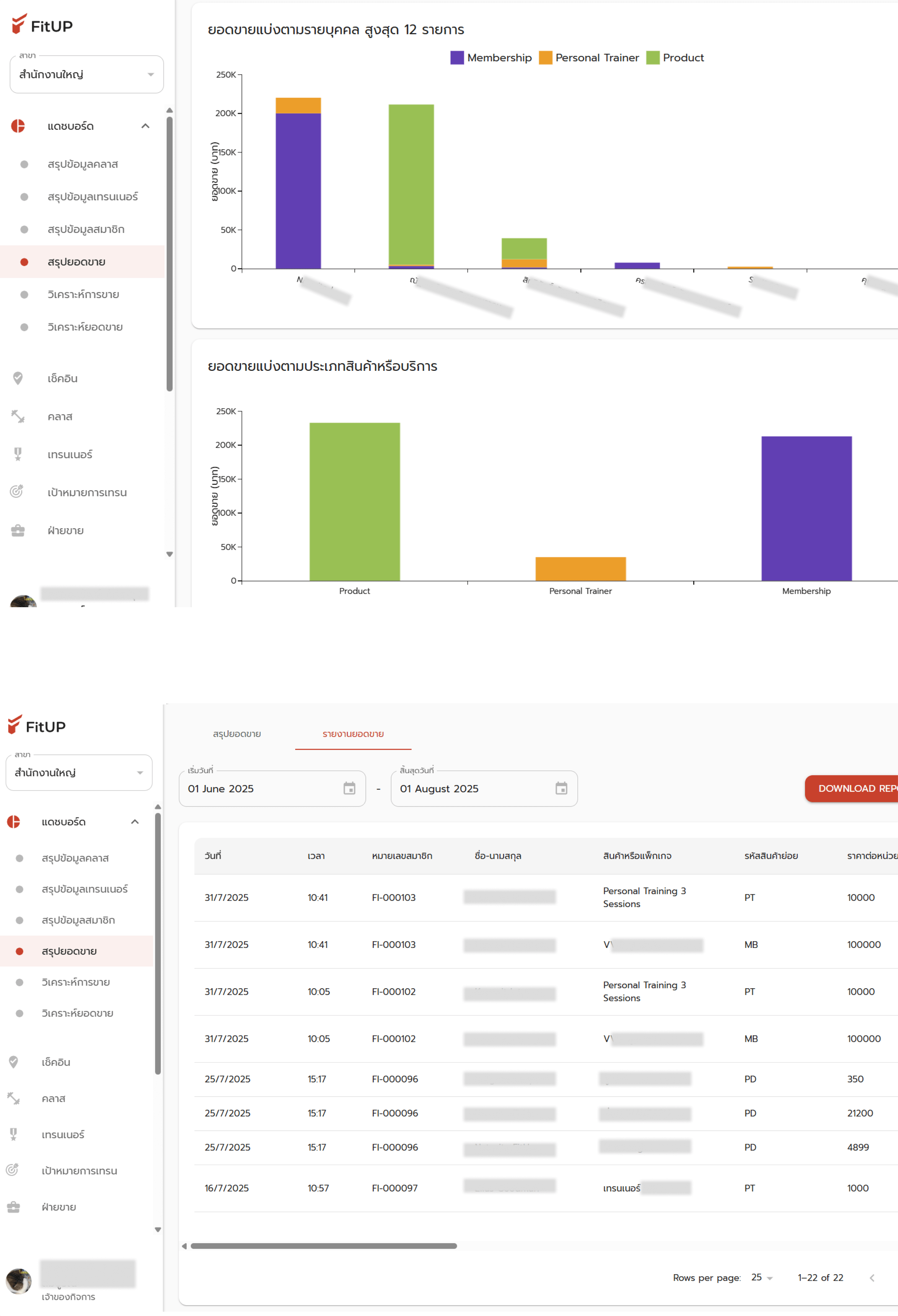Open the end date calendar icon
The height and width of the screenshot is (1316, 898).
561,788
